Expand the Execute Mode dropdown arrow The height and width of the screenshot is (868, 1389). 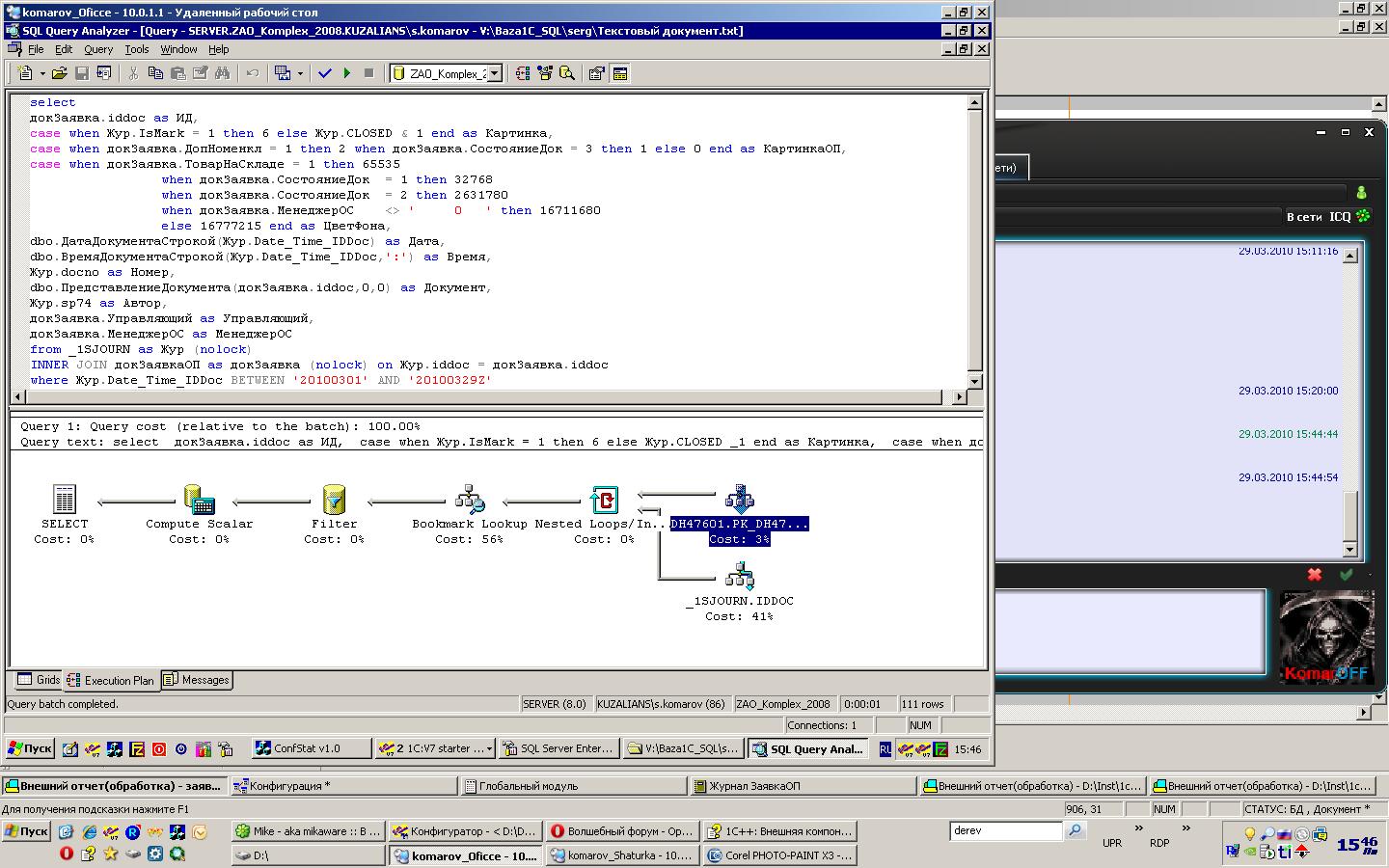coord(300,73)
